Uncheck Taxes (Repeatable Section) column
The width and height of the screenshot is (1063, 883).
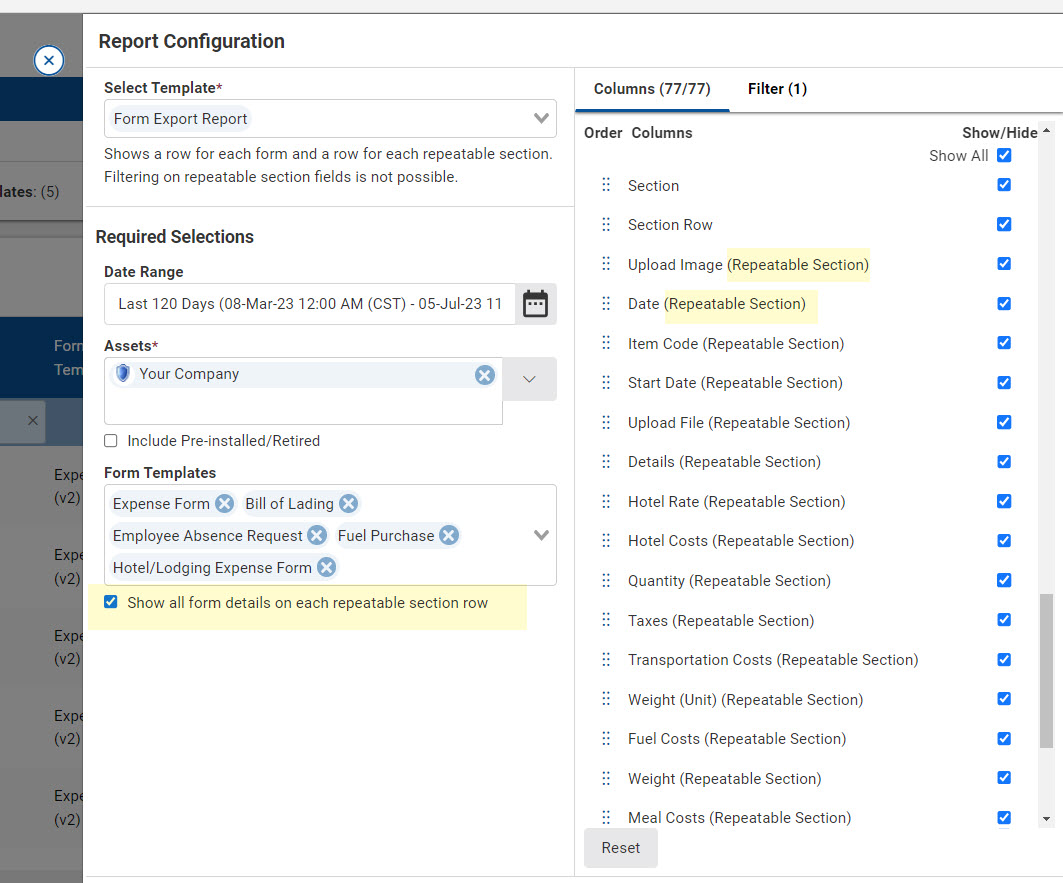tap(1004, 620)
